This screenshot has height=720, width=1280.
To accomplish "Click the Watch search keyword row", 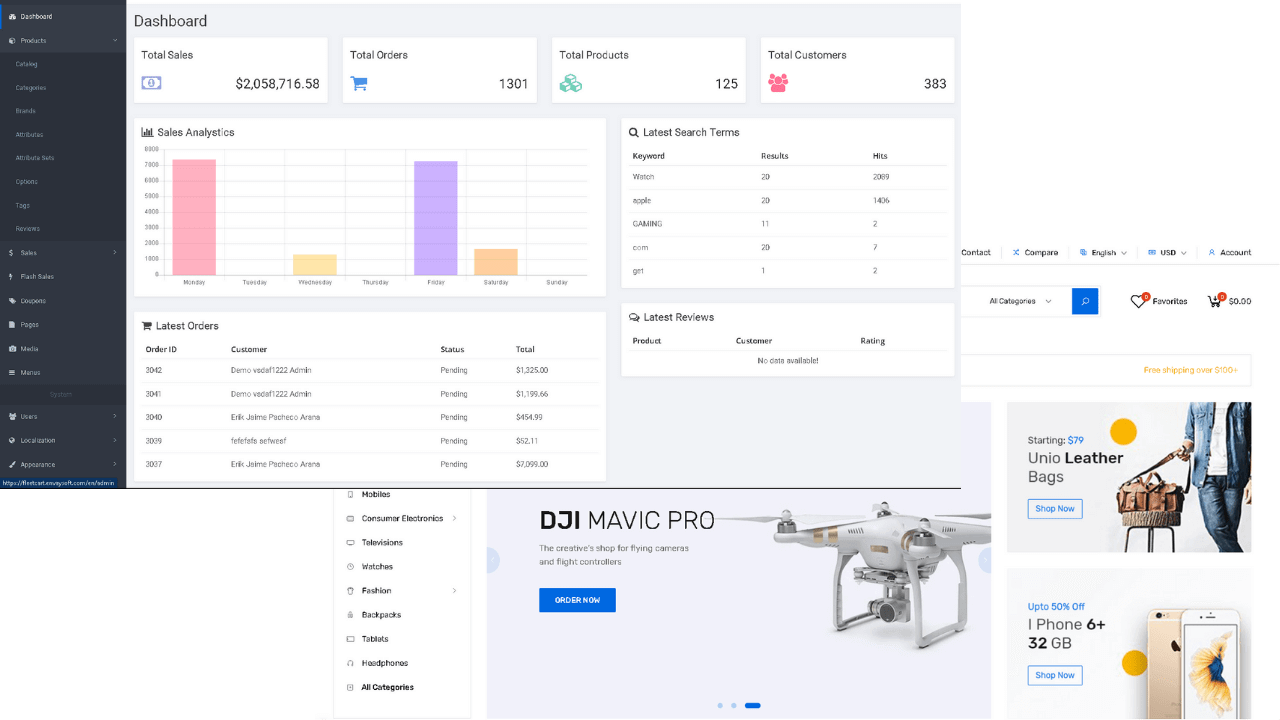I will 788,177.
